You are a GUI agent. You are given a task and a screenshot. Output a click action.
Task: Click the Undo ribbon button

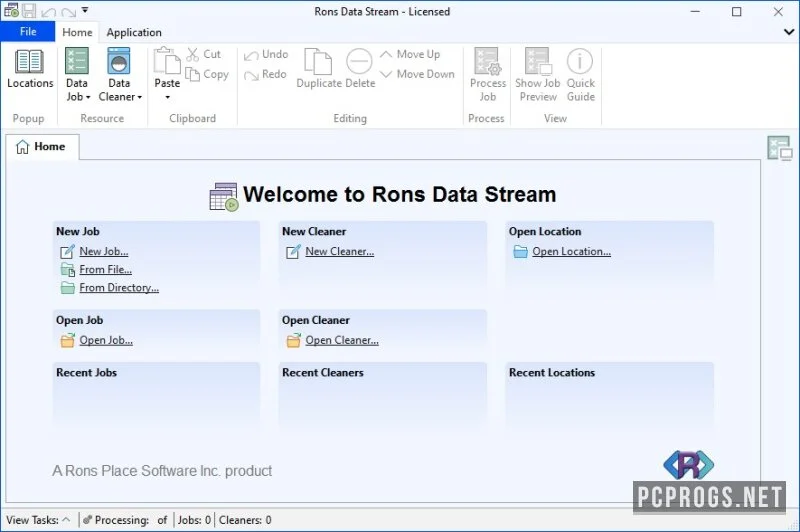[x=266, y=54]
